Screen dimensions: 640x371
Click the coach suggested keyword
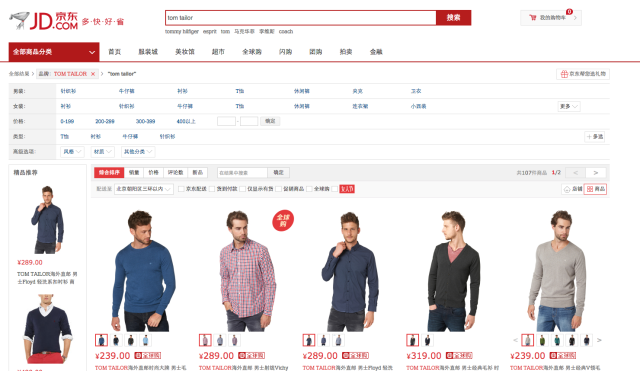pyautogui.click(x=286, y=31)
